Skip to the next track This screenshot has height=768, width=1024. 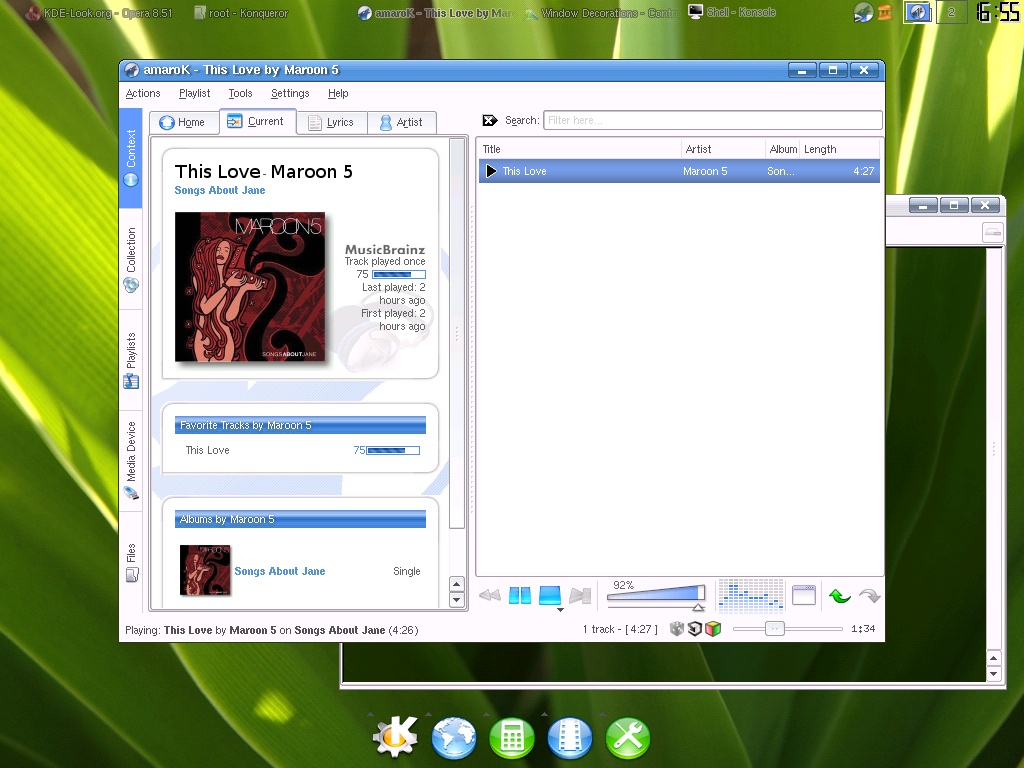coord(580,595)
